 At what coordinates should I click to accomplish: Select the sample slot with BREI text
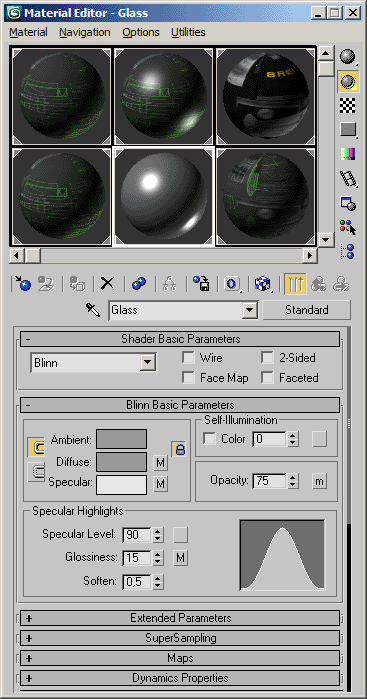point(266,96)
